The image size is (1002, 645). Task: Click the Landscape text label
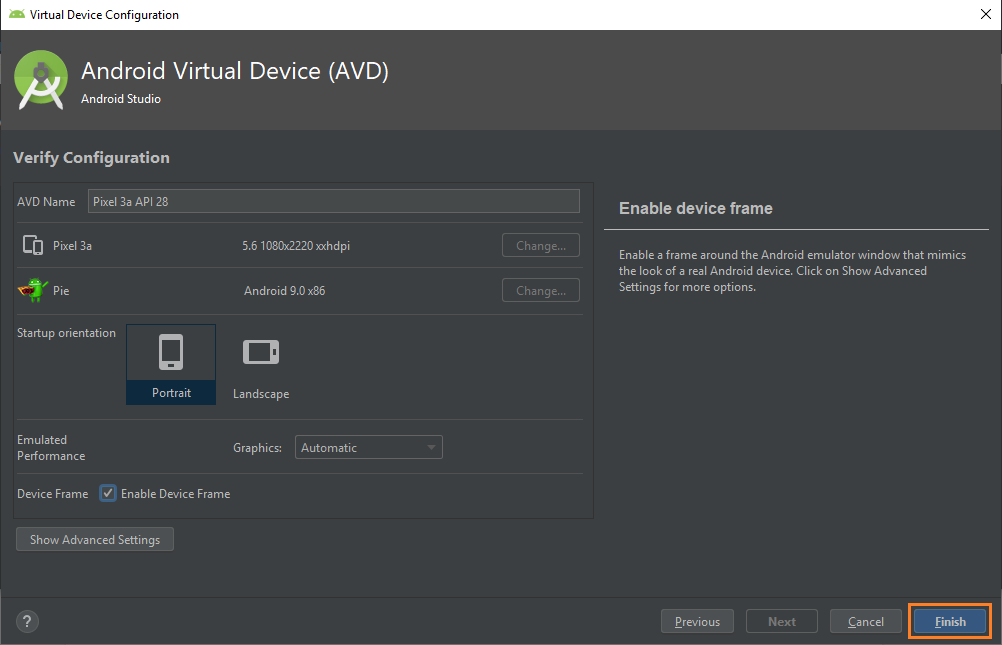point(261,394)
